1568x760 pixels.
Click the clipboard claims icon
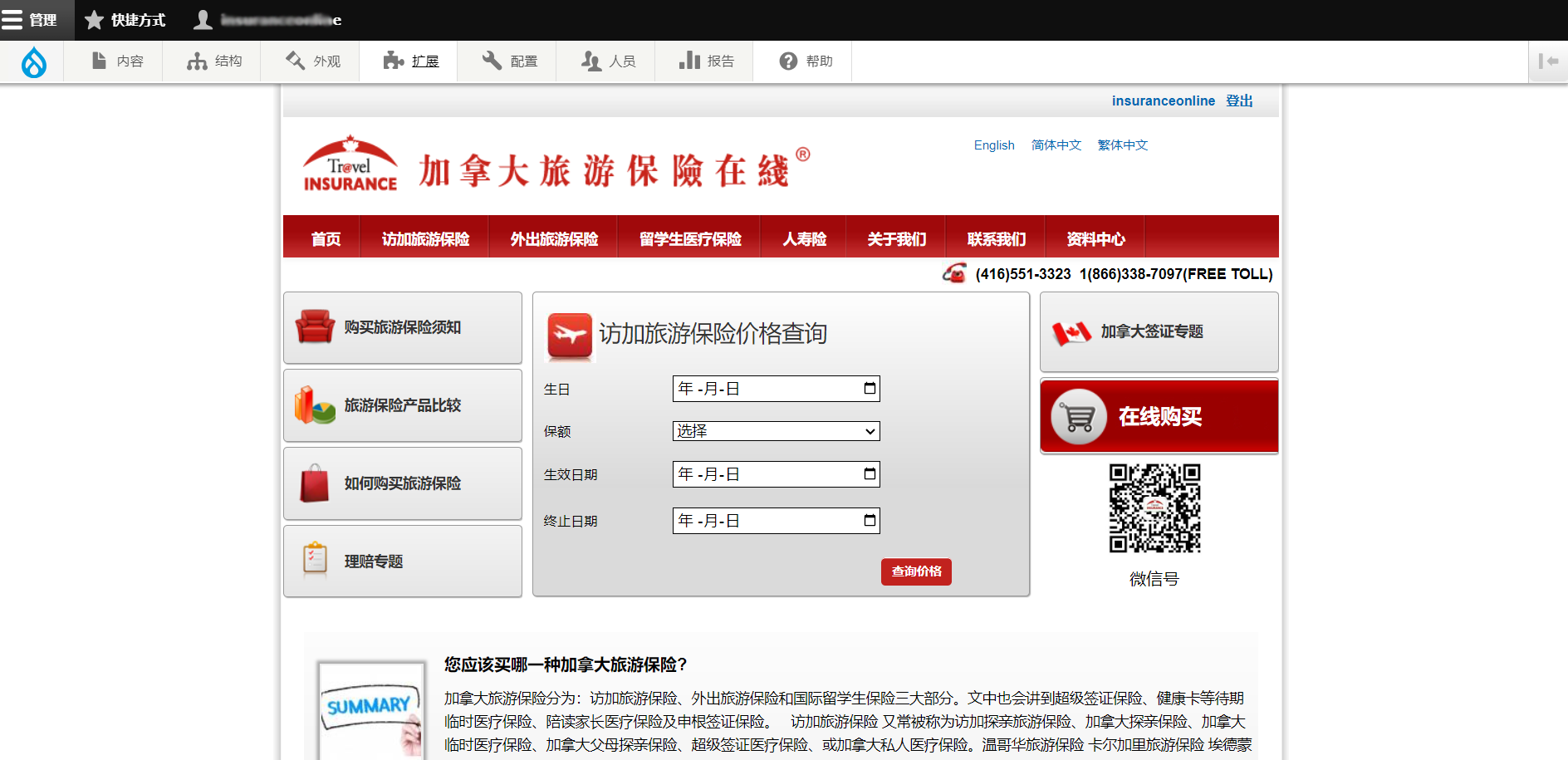[315, 560]
